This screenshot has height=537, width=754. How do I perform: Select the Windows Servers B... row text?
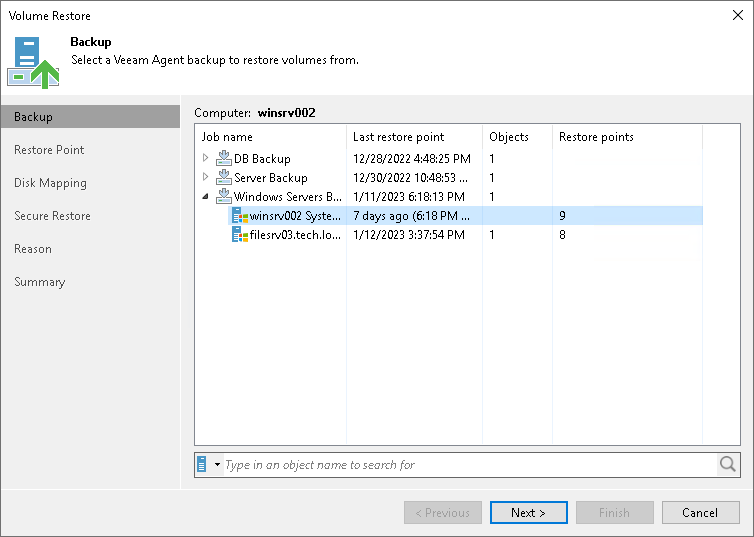point(288,197)
